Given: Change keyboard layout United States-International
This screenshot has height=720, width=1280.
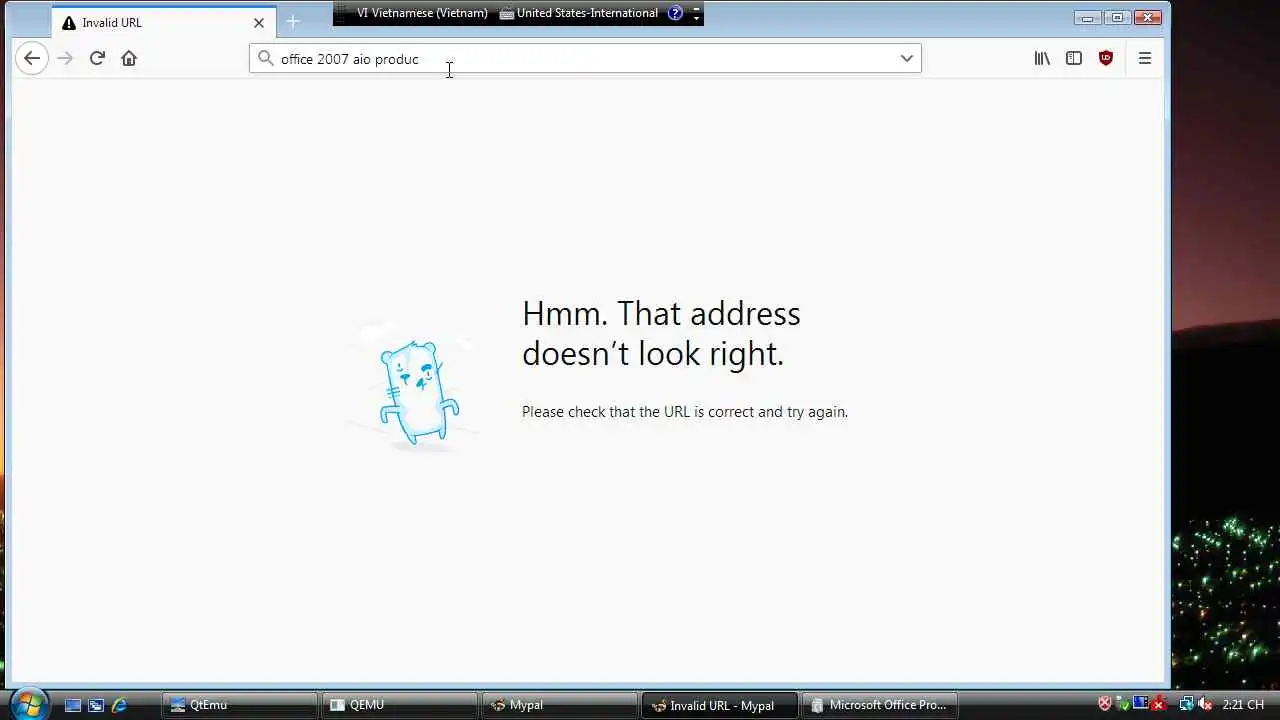Looking at the screenshot, I should (579, 13).
